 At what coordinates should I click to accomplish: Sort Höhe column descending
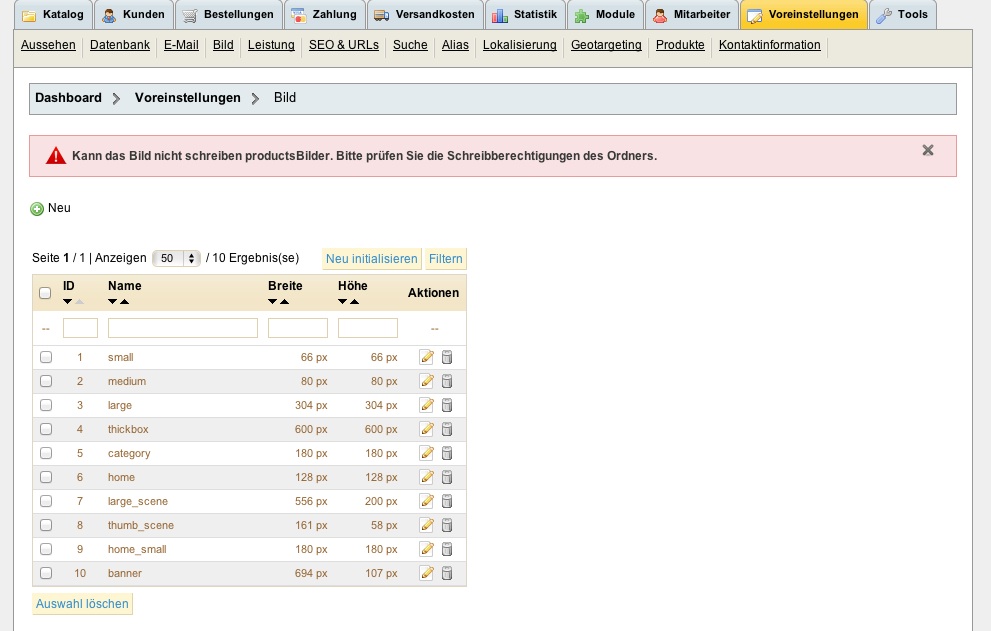click(x=343, y=302)
